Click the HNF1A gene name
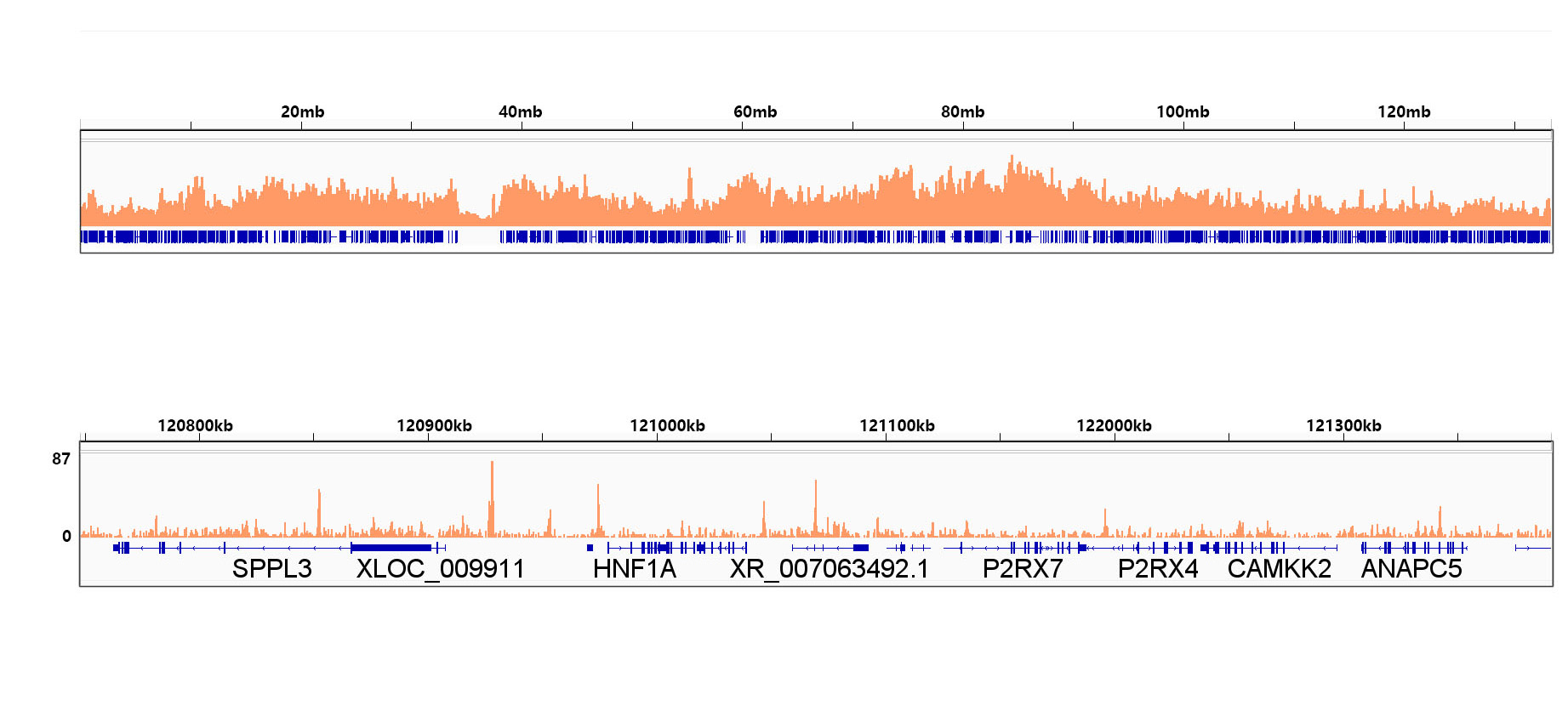 [634, 568]
